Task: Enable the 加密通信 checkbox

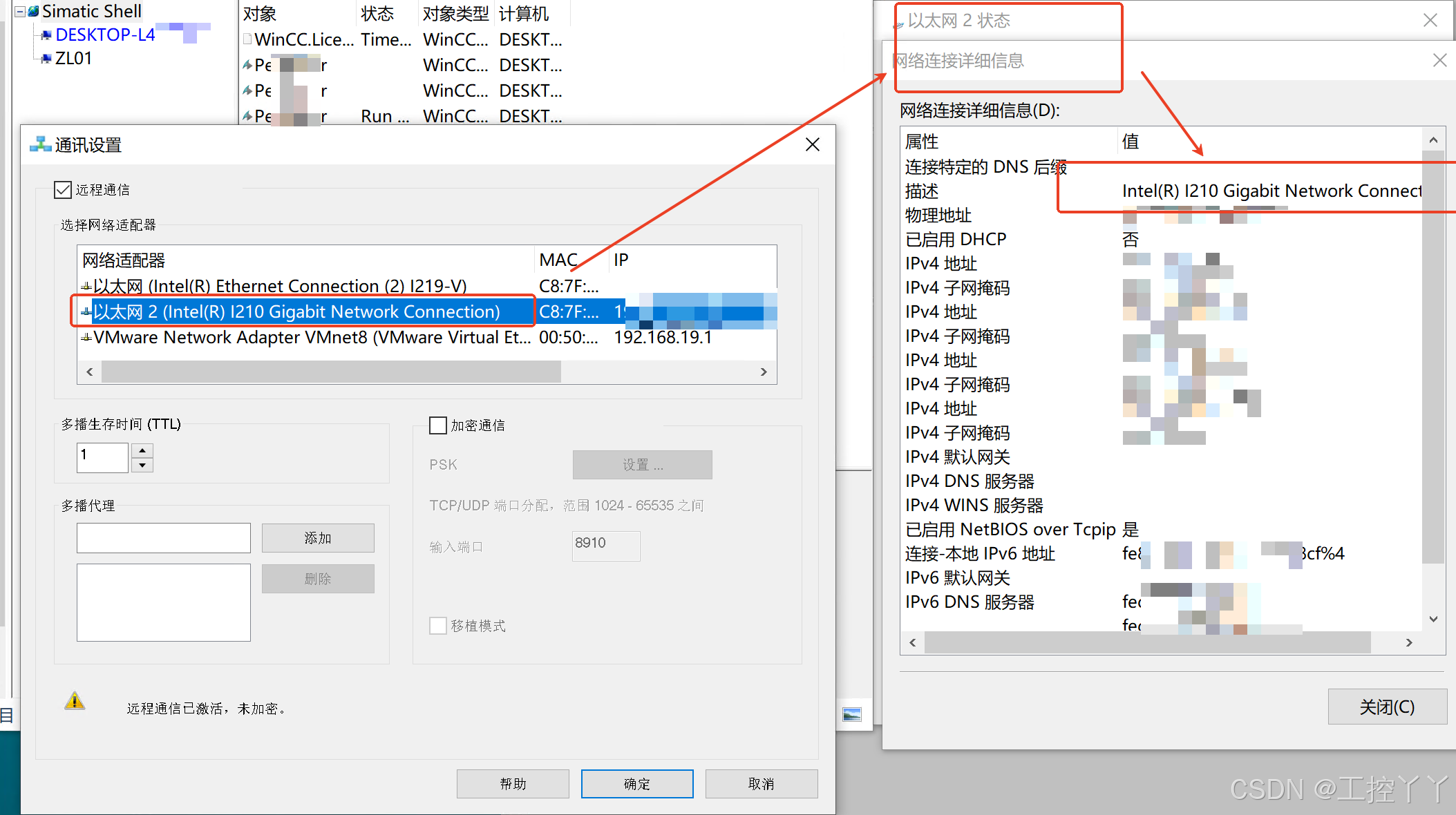Action: point(438,425)
